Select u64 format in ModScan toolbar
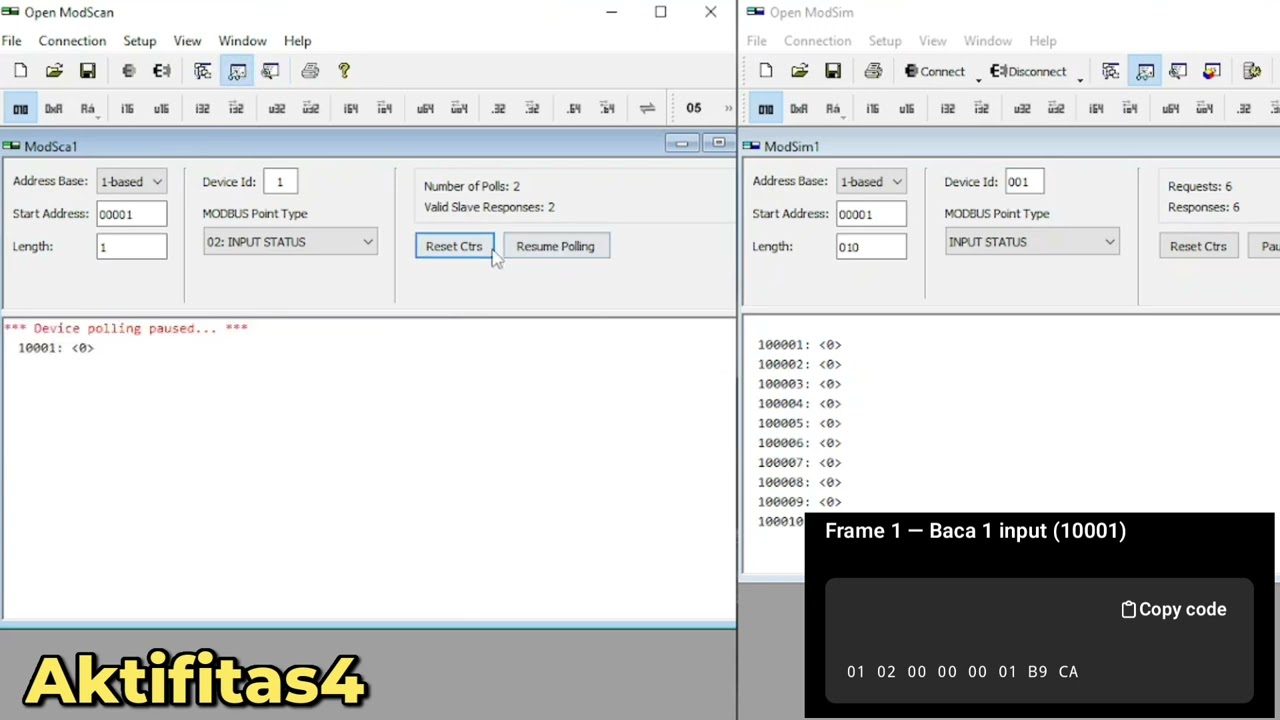The image size is (1280, 720). coord(425,108)
